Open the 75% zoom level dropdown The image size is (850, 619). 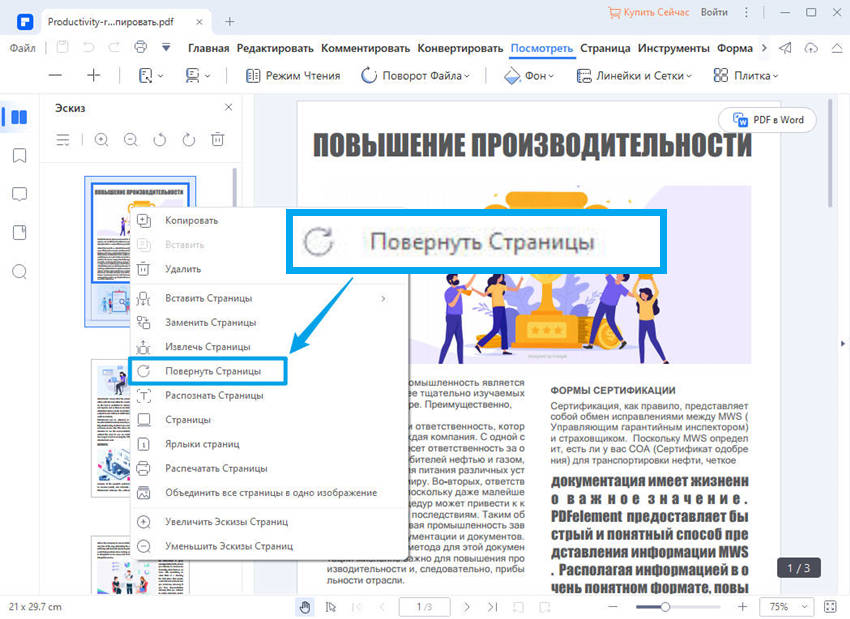[x=787, y=607]
